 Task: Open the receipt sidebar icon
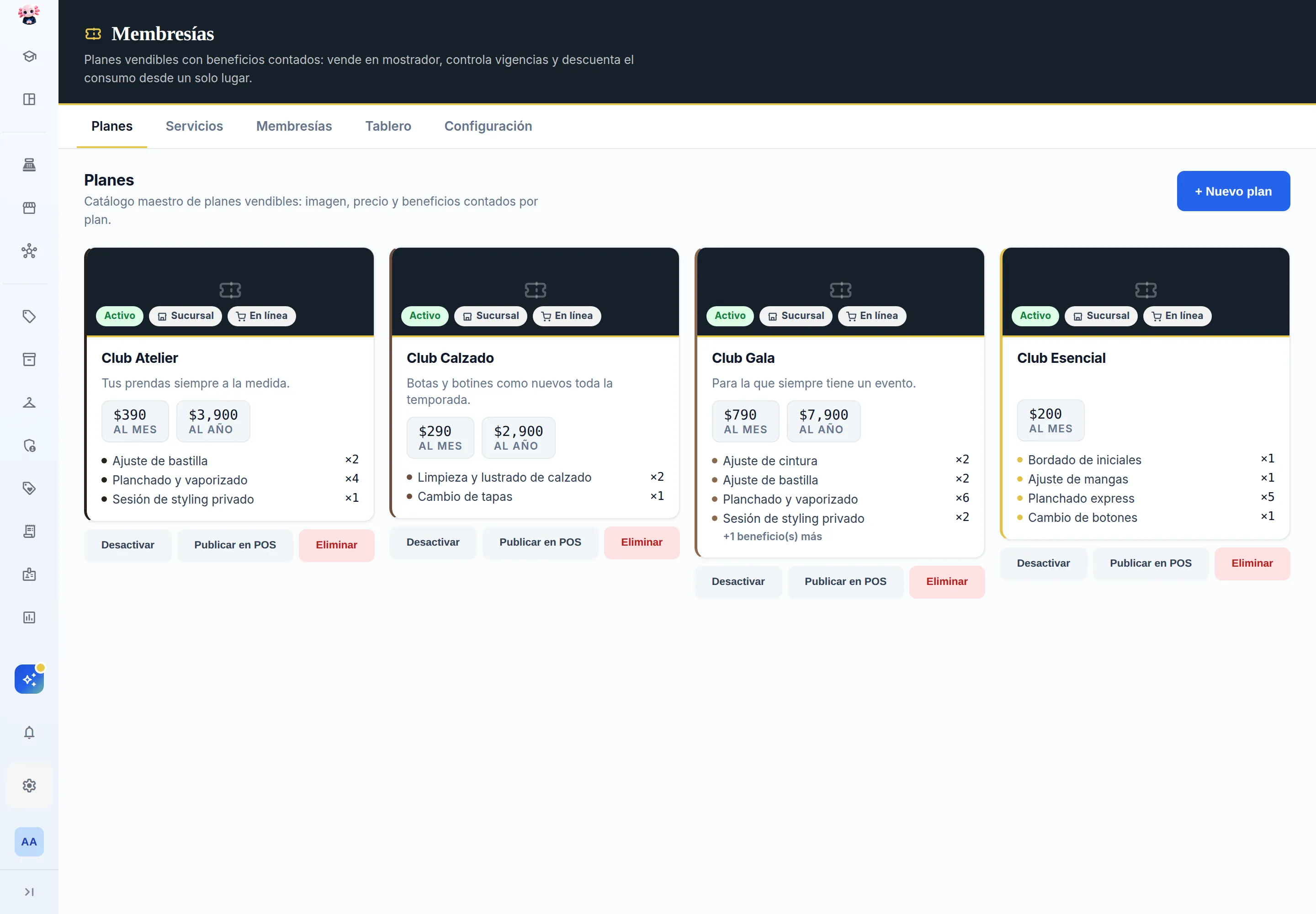29,531
